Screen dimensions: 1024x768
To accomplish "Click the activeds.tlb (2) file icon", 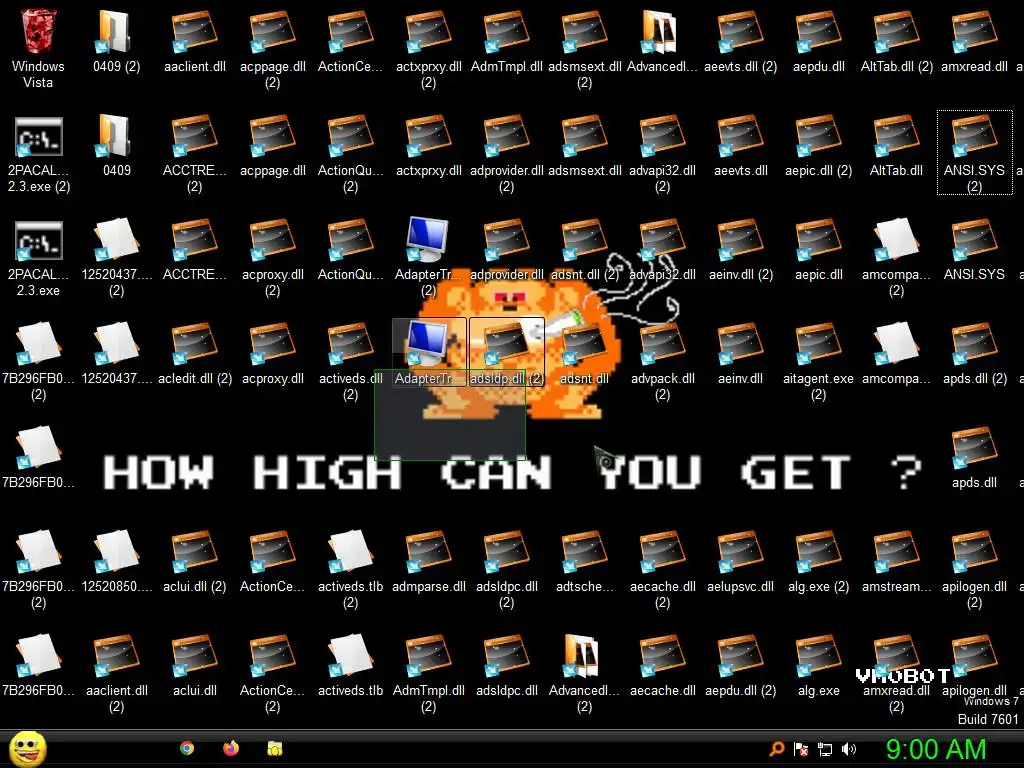I will pyautogui.click(x=350, y=552).
